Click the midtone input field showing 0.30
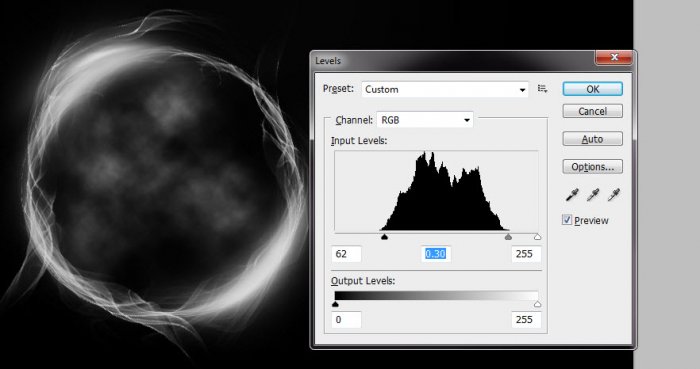 435,254
